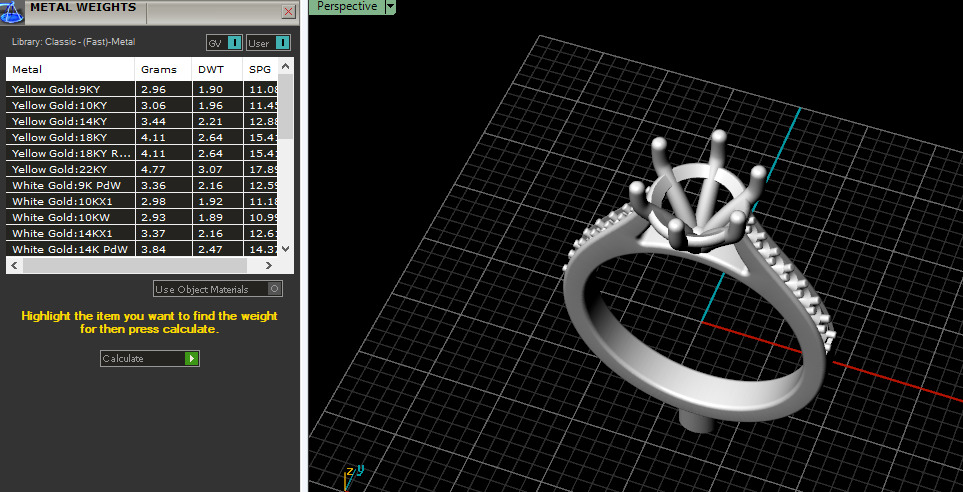This screenshot has width=963, height=492.
Task: Select the Yellow Gold:14KY row
Action: (142, 121)
